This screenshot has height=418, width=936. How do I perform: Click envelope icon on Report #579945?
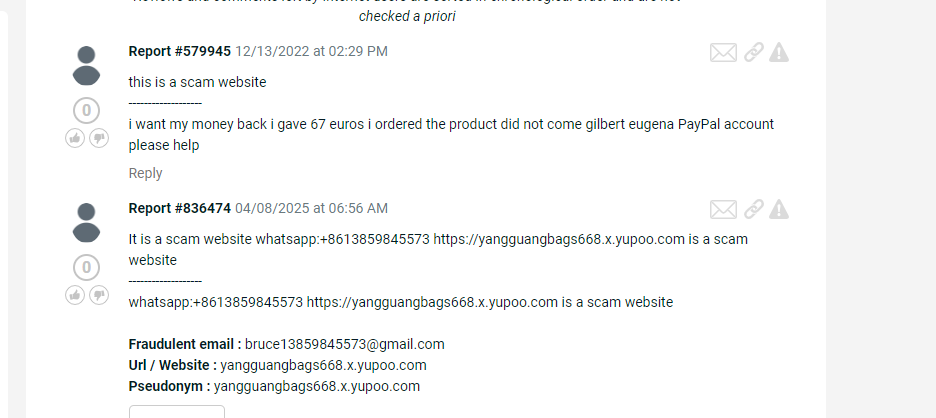(x=723, y=53)
